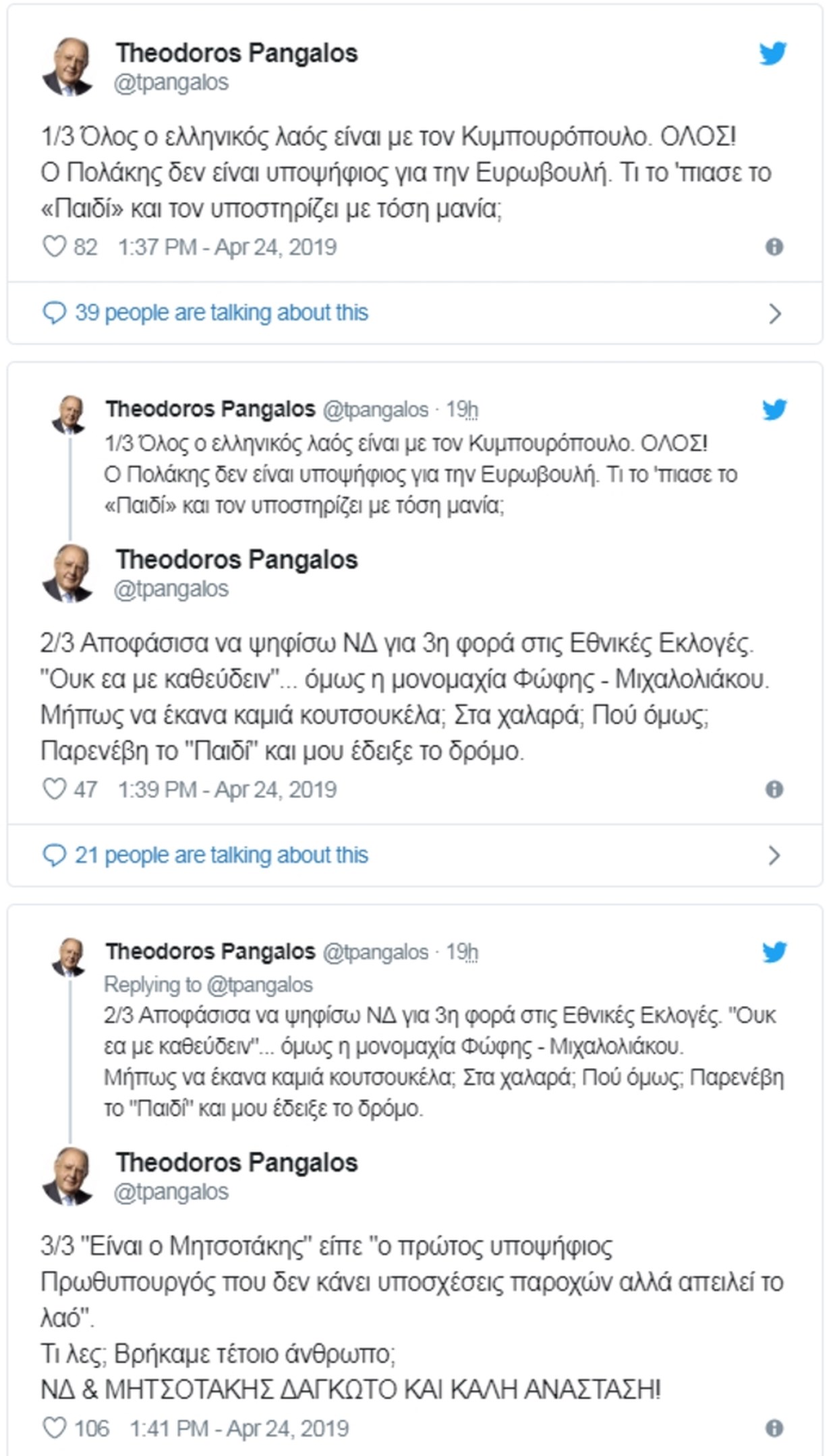Open '21 people are talking about this' link

click(221, 855)
